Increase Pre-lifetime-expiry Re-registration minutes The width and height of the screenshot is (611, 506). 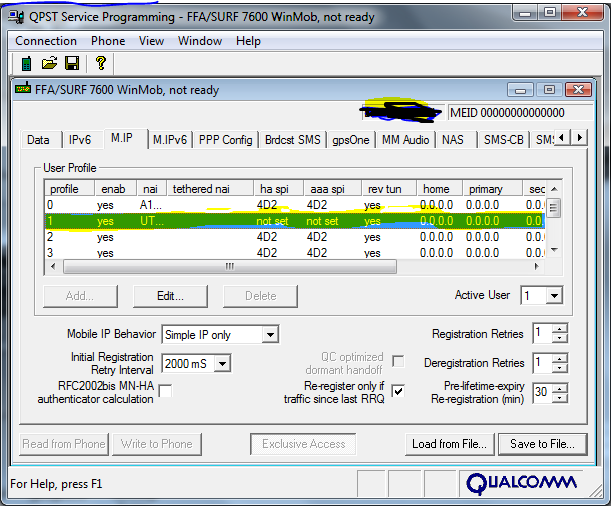(560, 388)
